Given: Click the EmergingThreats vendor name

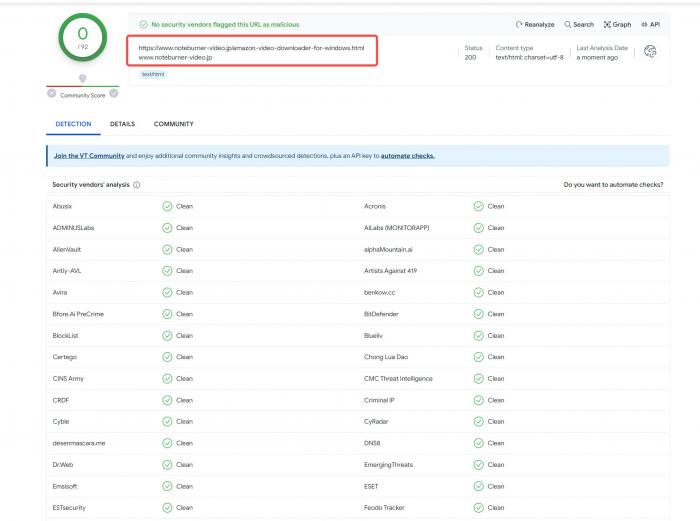Looking at the screenshot, I should click(388, 465).
